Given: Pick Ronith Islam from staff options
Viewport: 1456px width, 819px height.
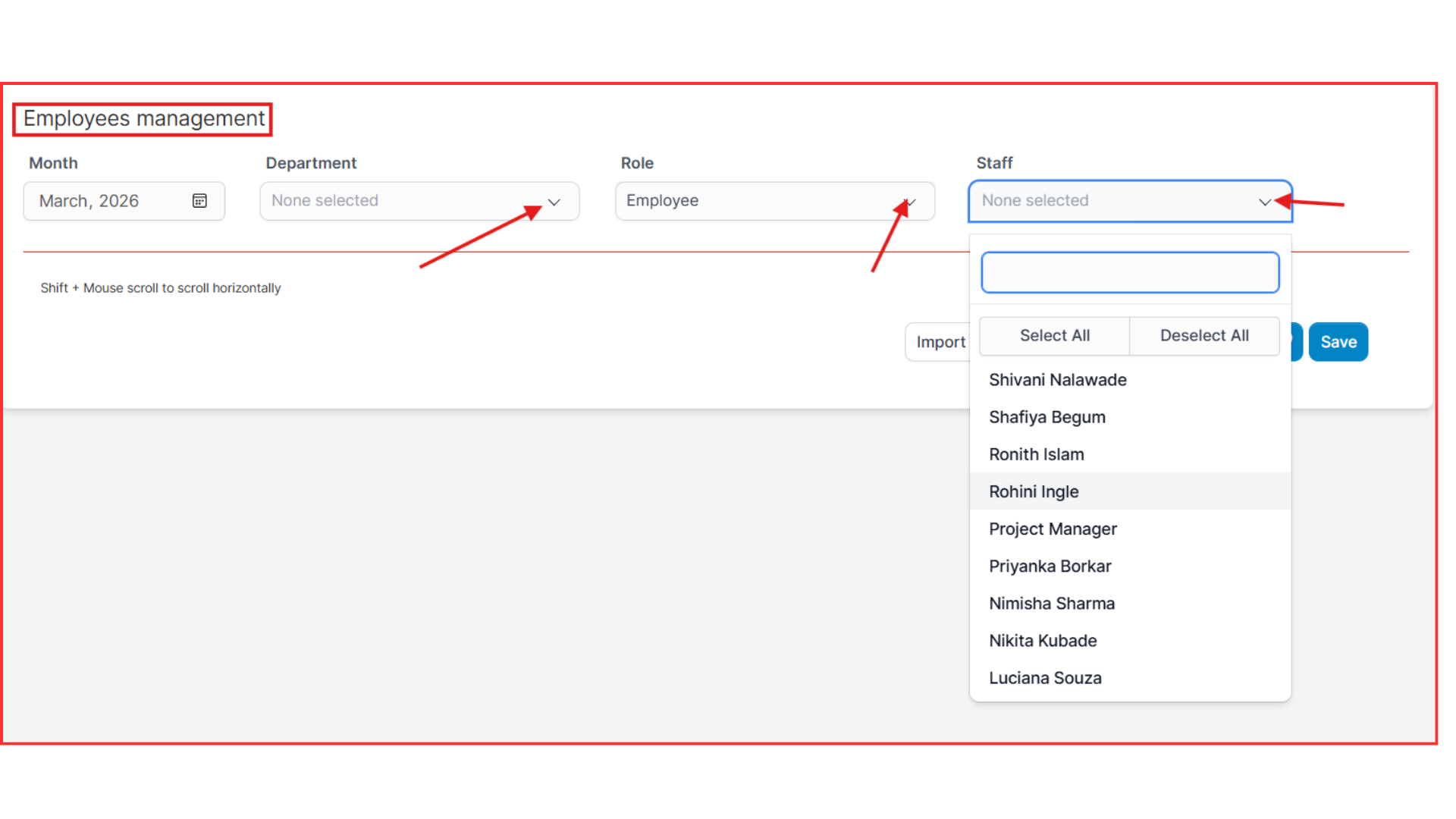Looking at the screenshot, I should pyautogui.click(x=1036, y=454).
